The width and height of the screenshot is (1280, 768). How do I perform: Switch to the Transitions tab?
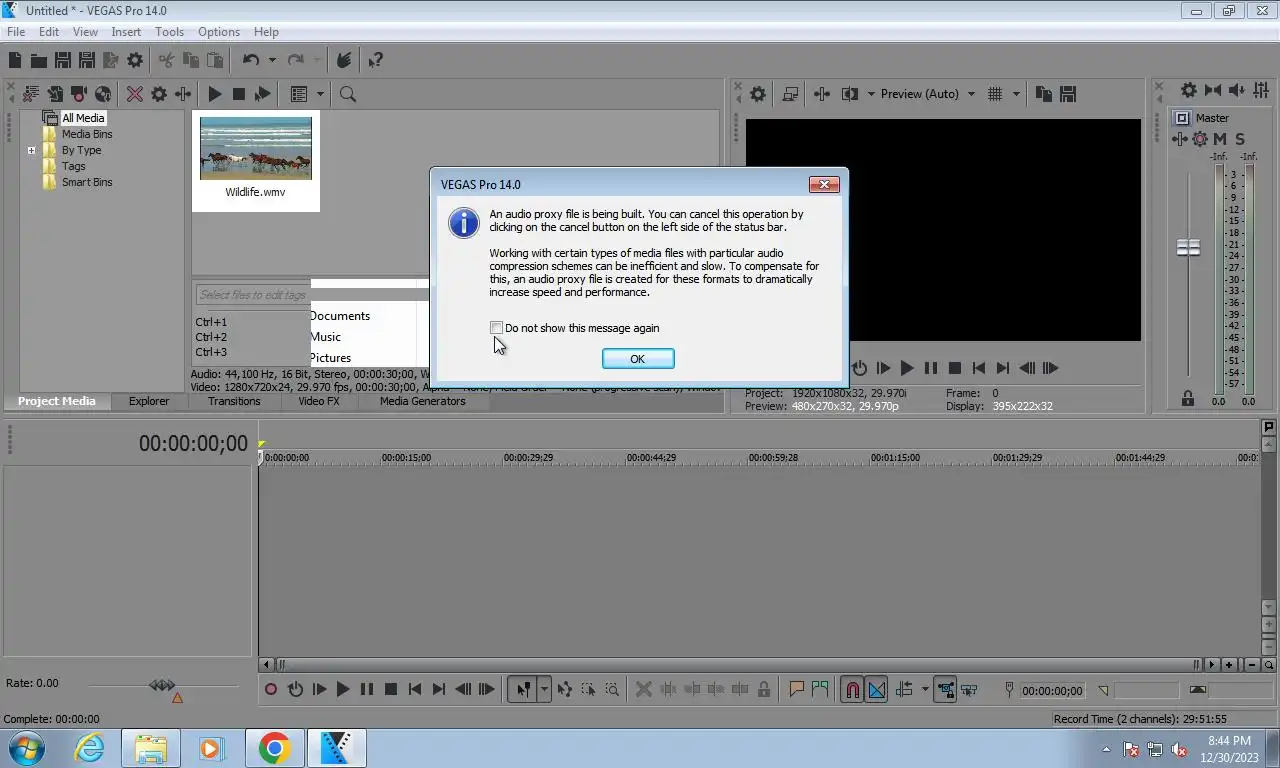click(x=234, y=401)
